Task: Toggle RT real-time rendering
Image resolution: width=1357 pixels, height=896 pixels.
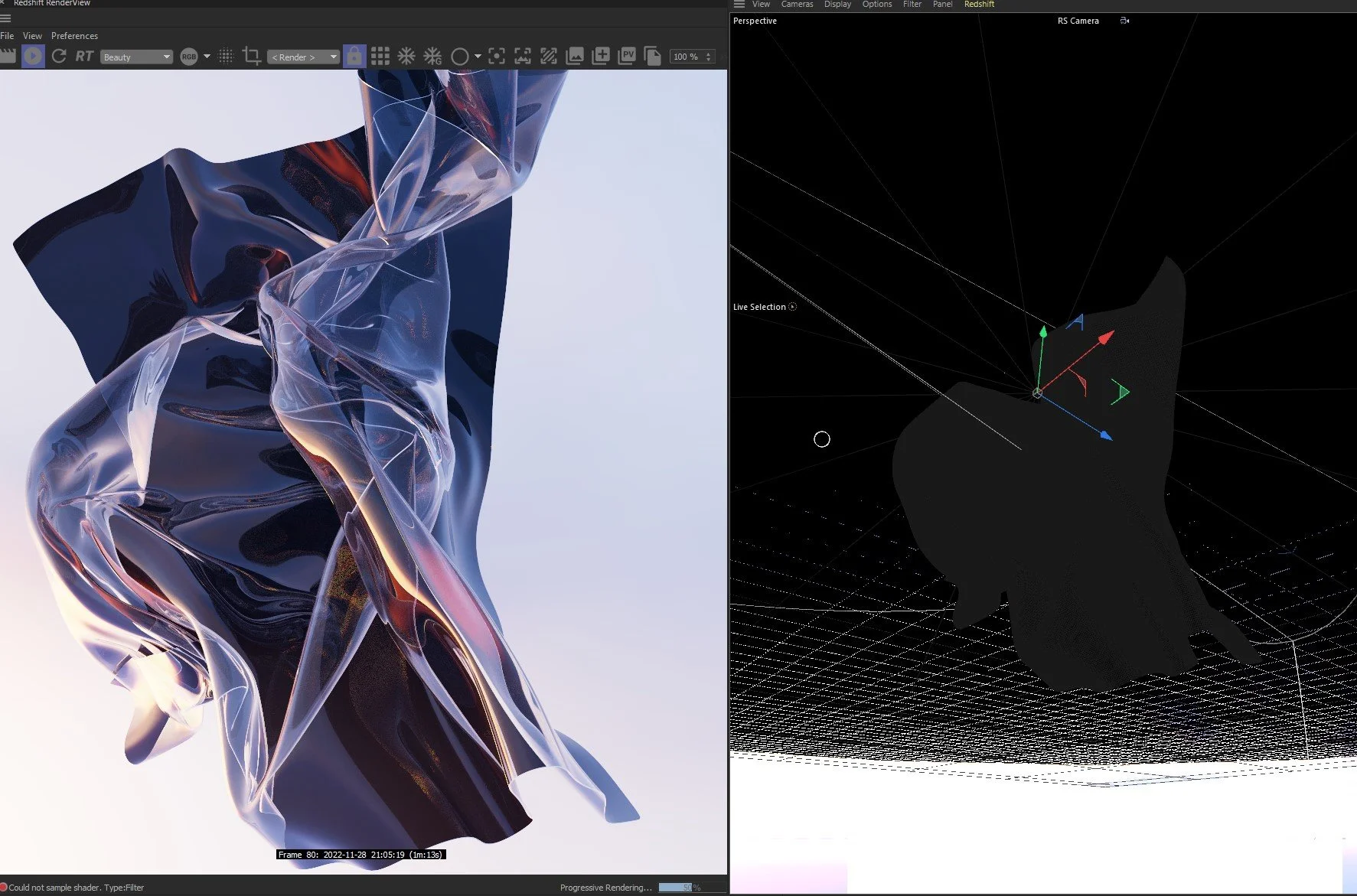Action: pyautogui.click(x=84, y=56)
